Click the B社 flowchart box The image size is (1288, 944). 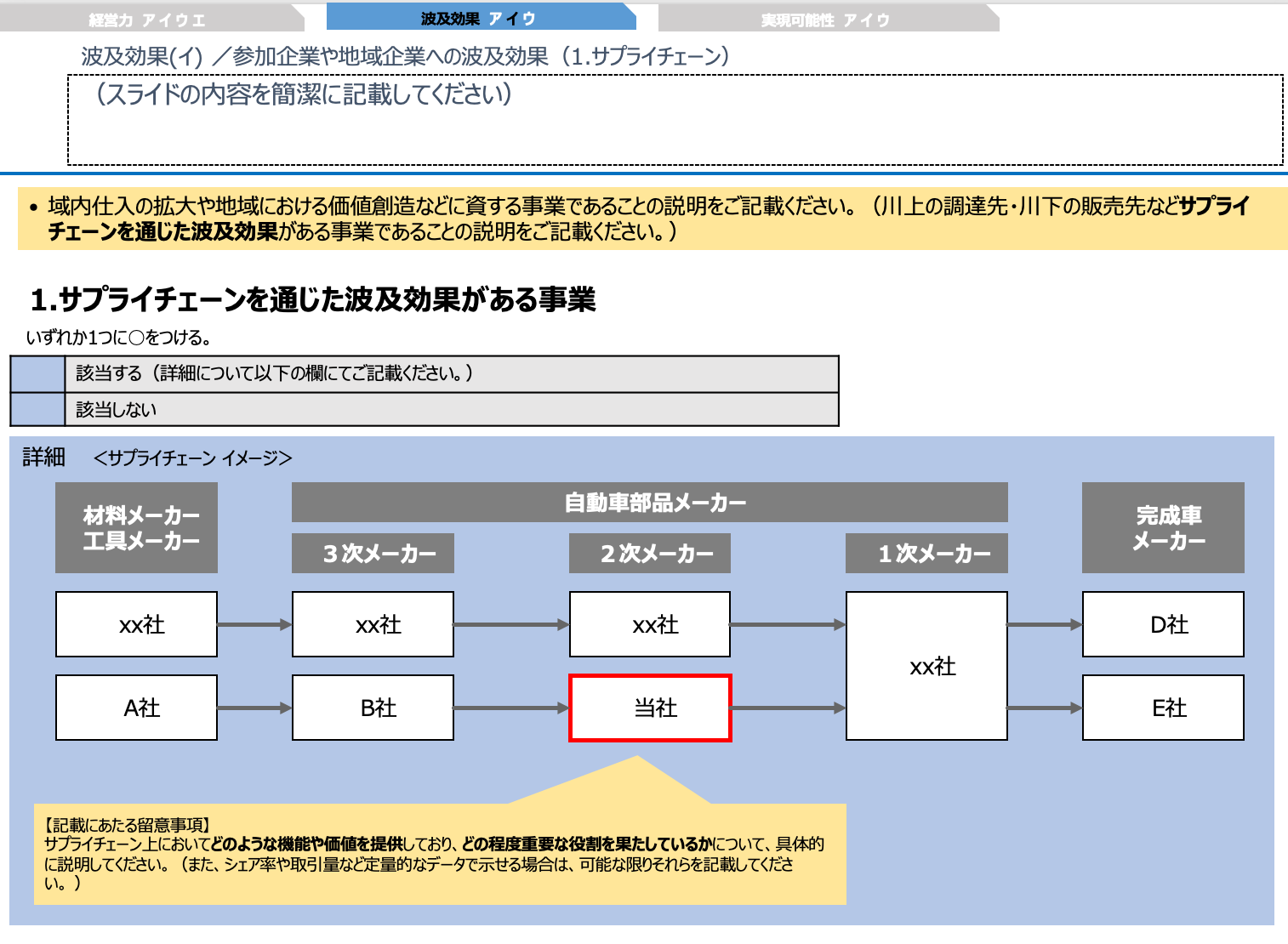point(373,708)
